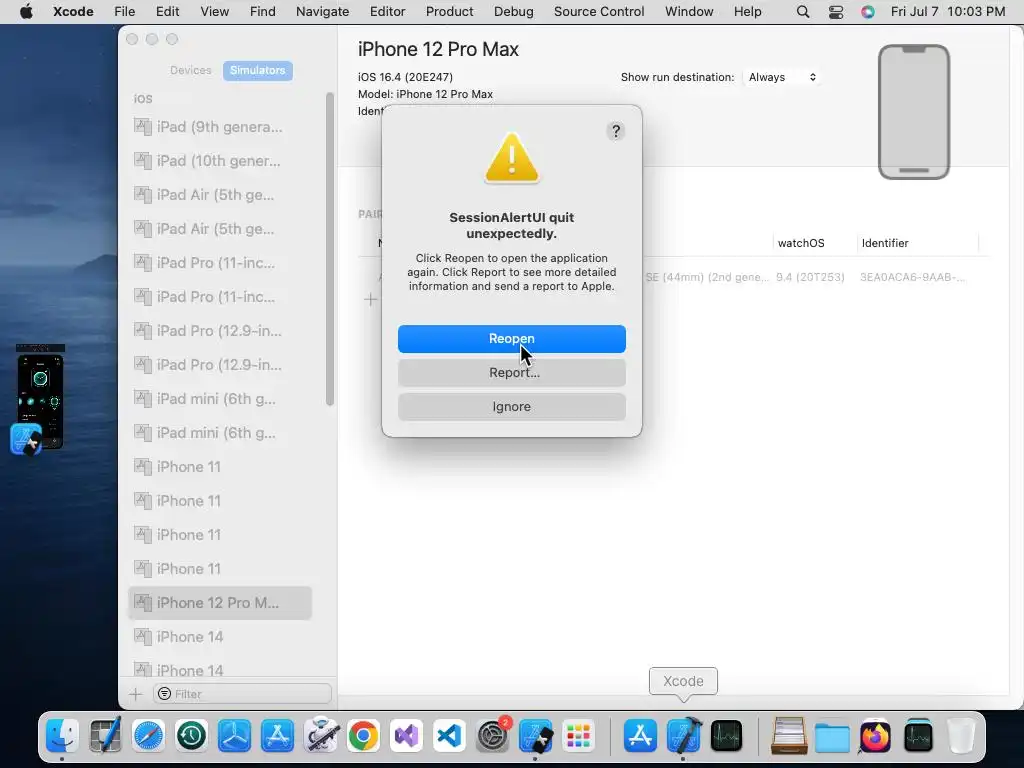This screenshot has width=1024, height=768.
Task: Open Control Center in menu bar
Action: (836, 12)
